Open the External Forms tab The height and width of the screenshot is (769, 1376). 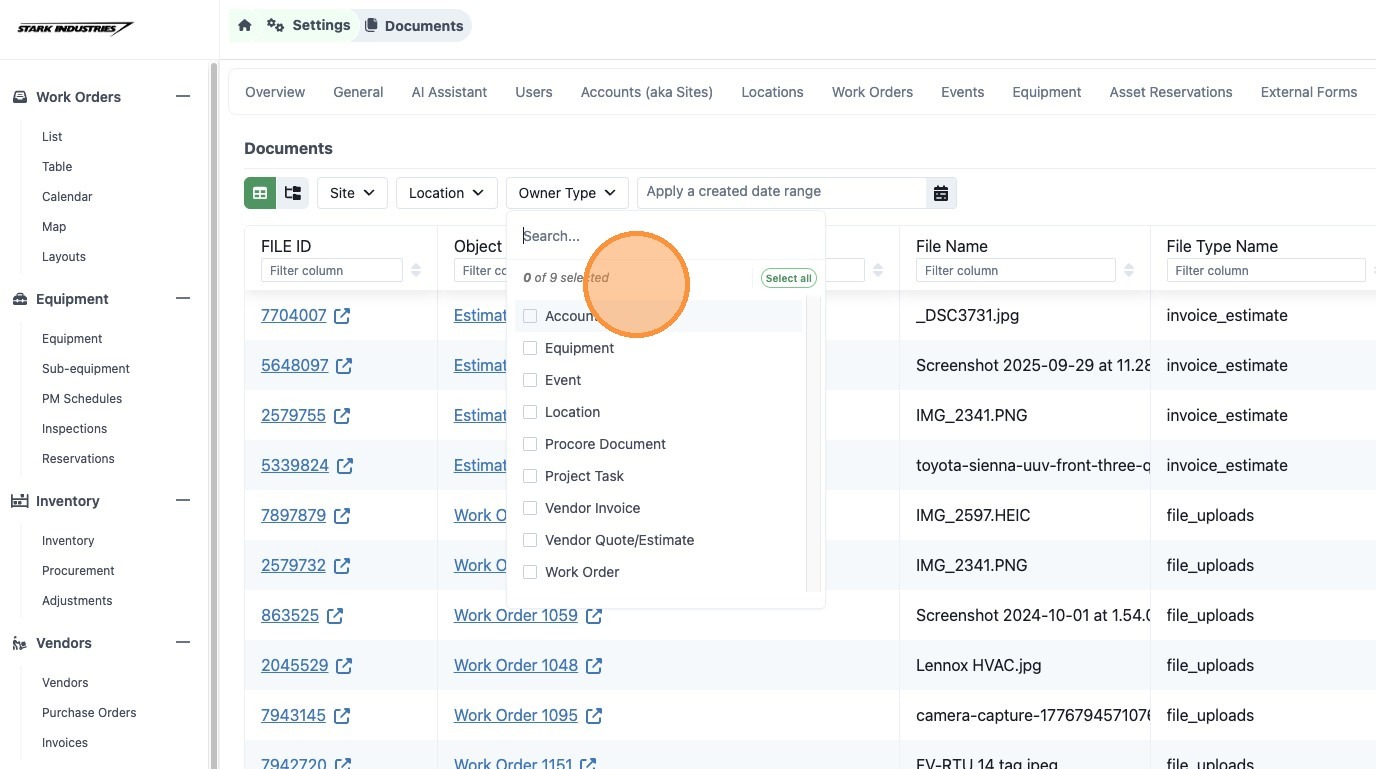(x=1309, y=92)
